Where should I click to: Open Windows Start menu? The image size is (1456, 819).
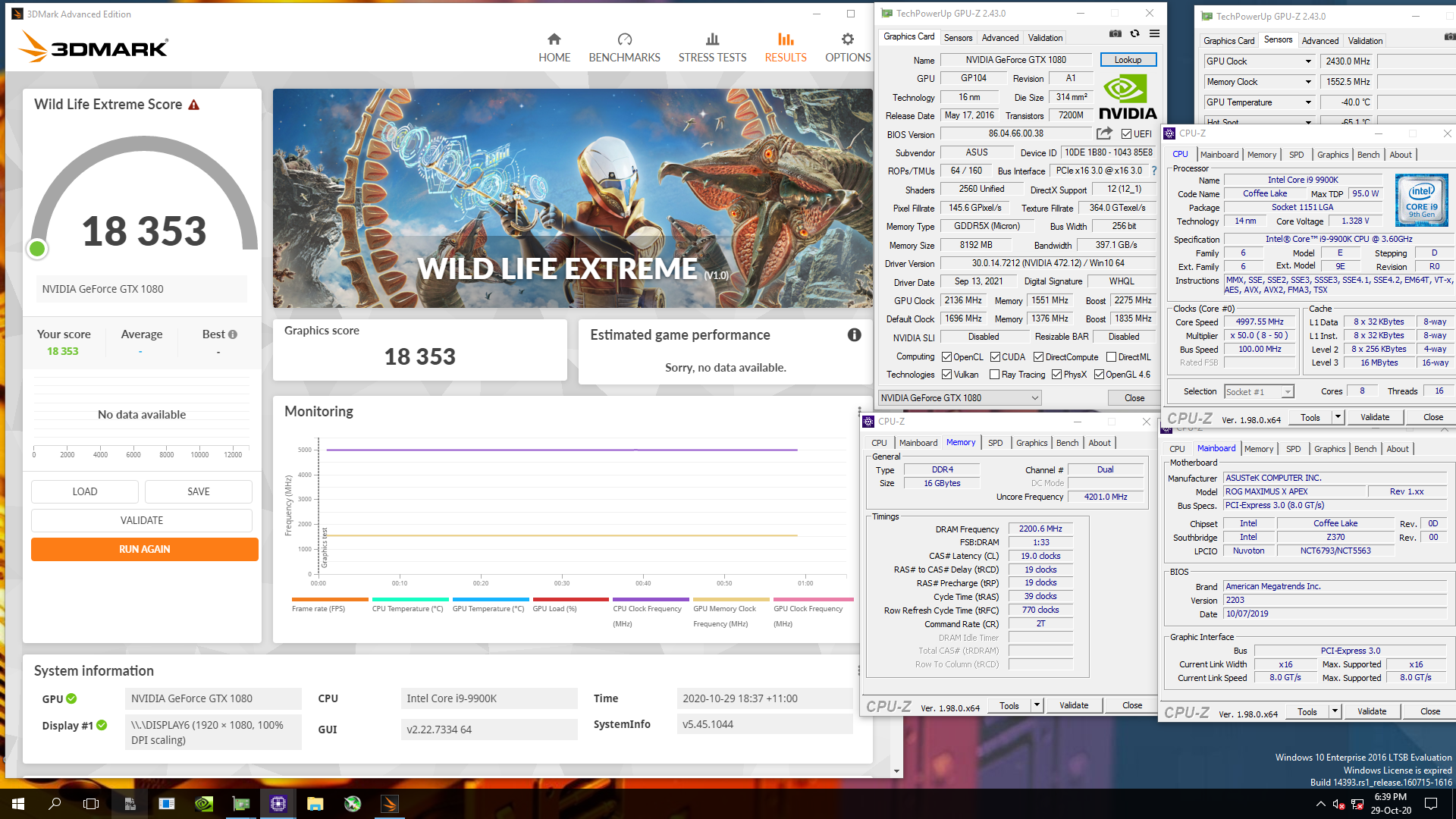(18, 804)
